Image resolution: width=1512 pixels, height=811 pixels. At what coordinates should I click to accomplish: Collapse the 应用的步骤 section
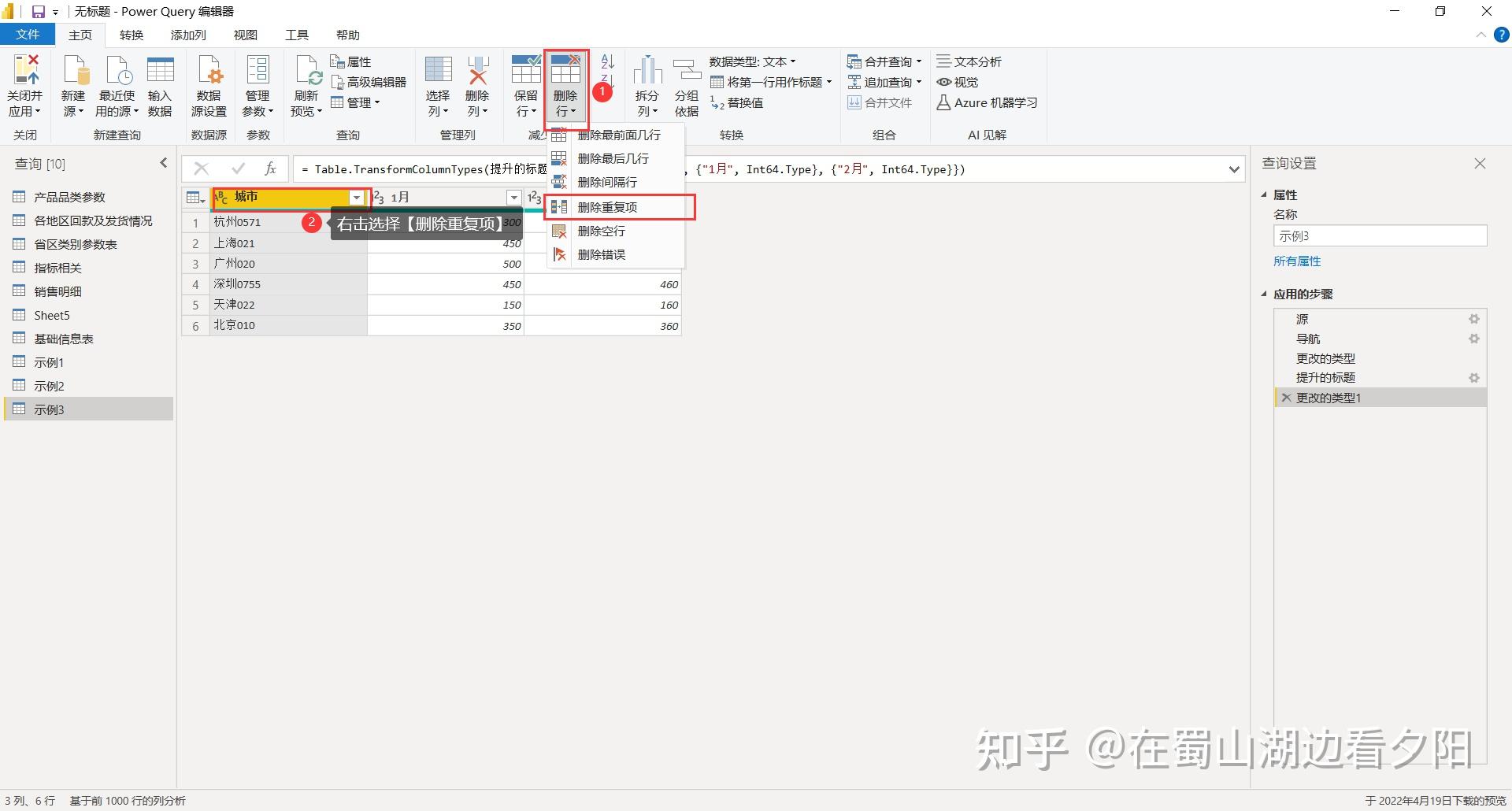(x=1265, y=294)
